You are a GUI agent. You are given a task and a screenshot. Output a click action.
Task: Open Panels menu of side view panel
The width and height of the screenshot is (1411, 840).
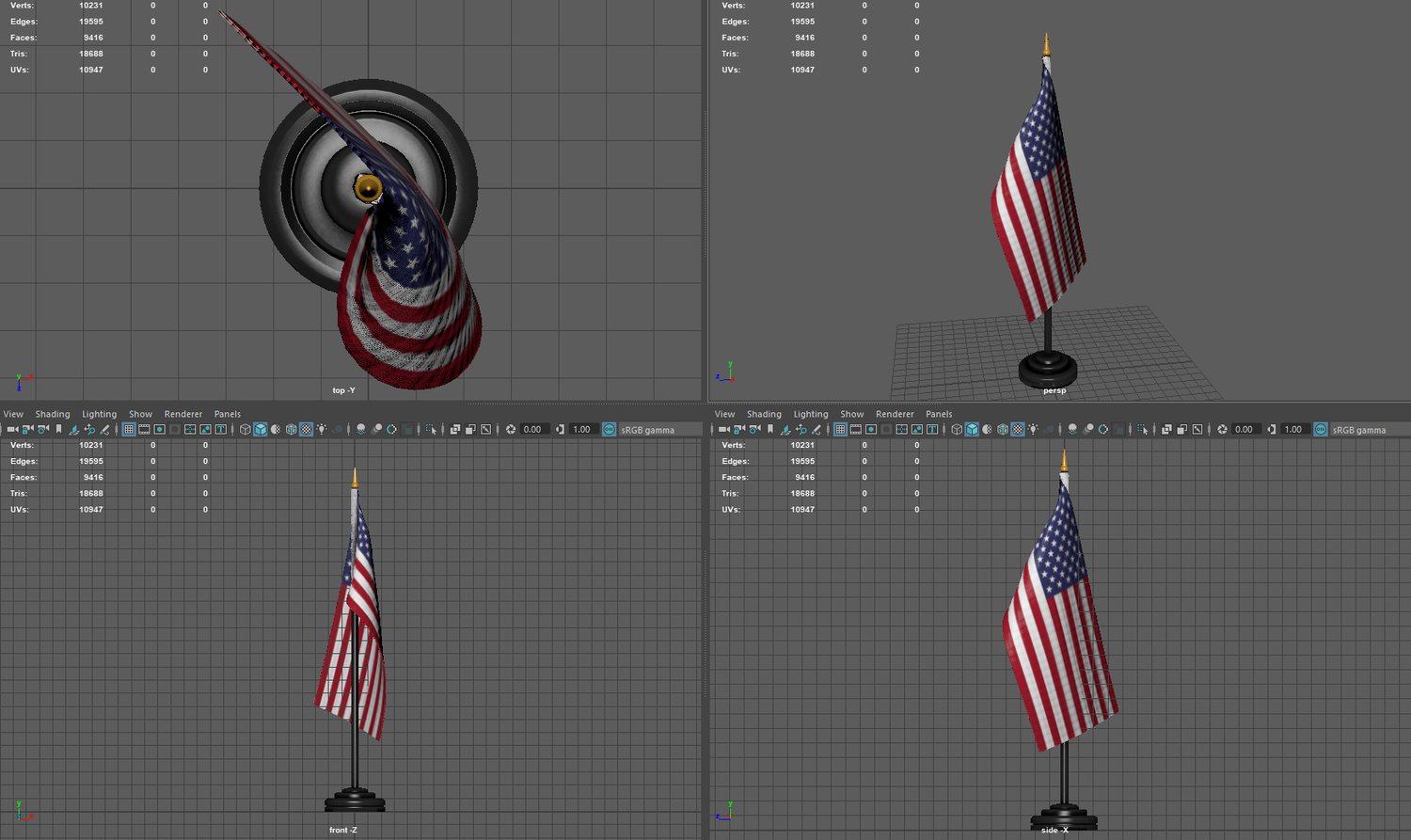pyautogui.click(x=939, y=414)
